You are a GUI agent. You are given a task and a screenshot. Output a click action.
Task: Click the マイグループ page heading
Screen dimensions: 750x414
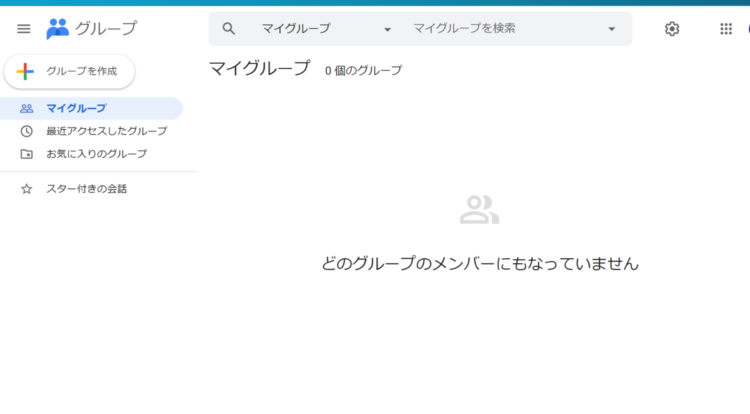[260, 68]
